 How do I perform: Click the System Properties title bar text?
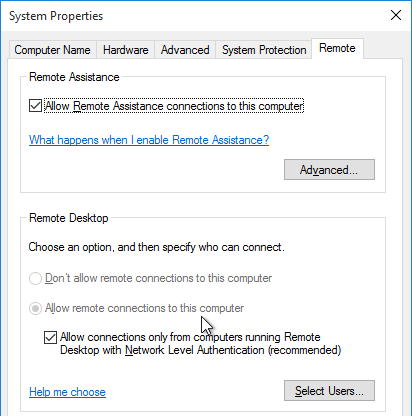point(56,16)
